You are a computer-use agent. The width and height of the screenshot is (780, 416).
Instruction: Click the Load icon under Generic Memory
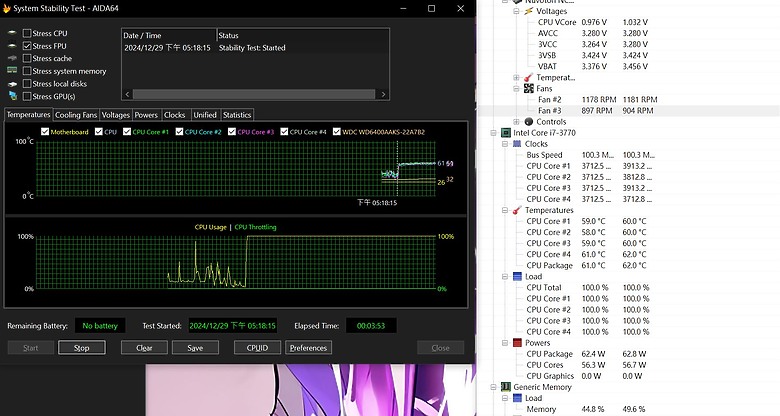(x=517, y=398)
